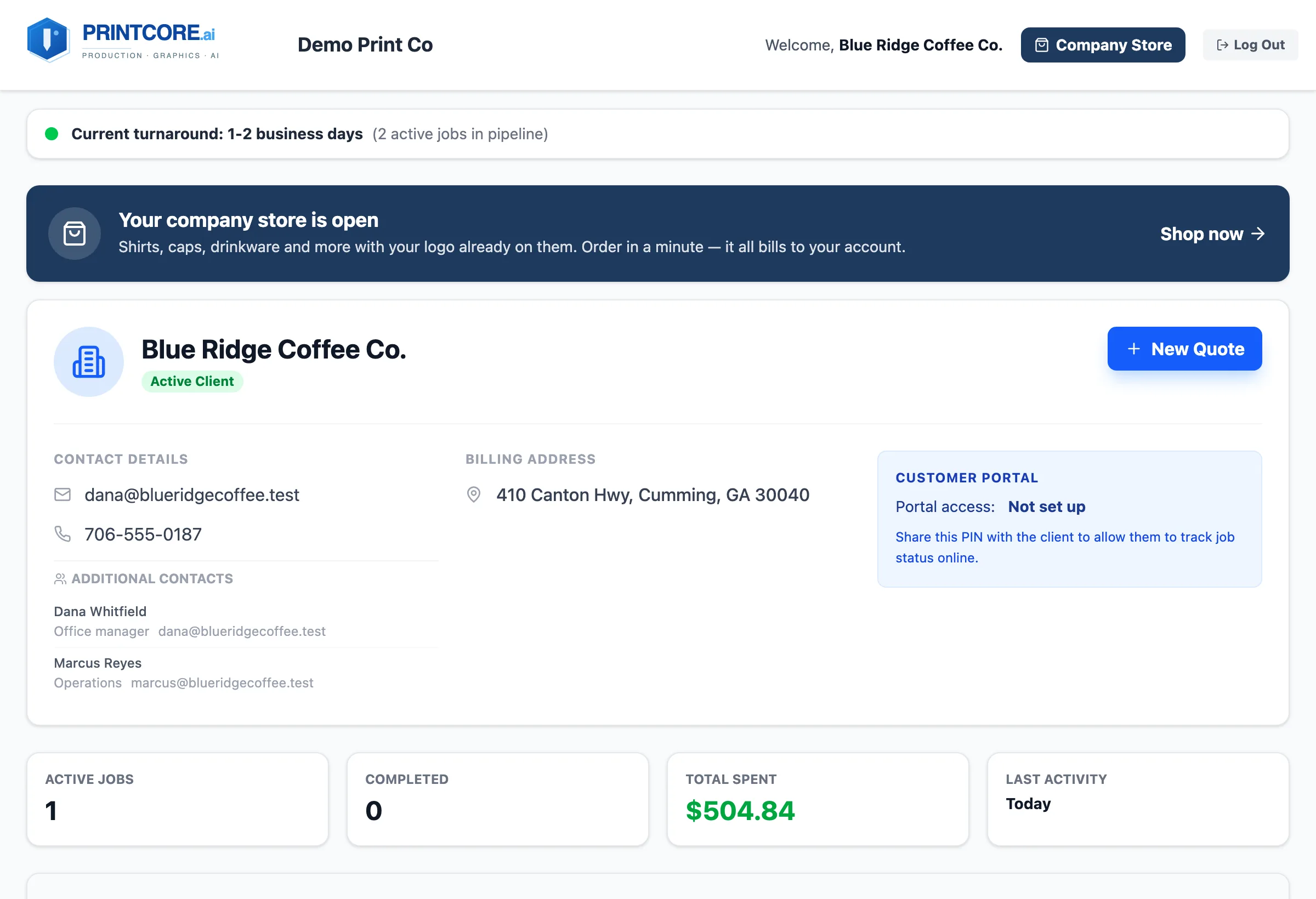
Task: Click the Customer Portal heading
Action: [967, 478]
